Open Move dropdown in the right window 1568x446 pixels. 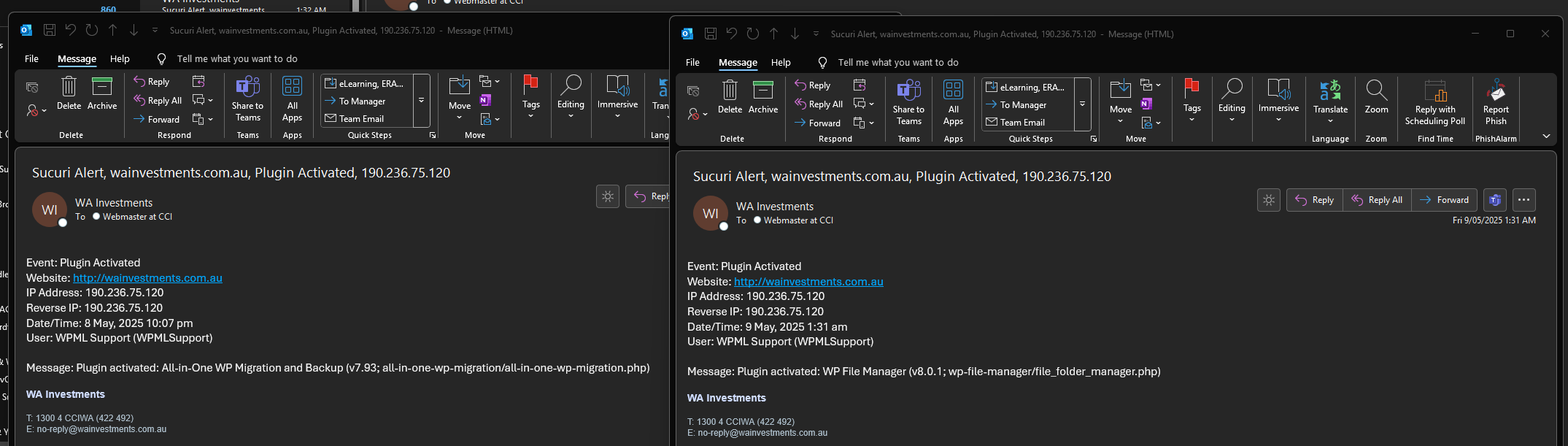[1121, 101]
